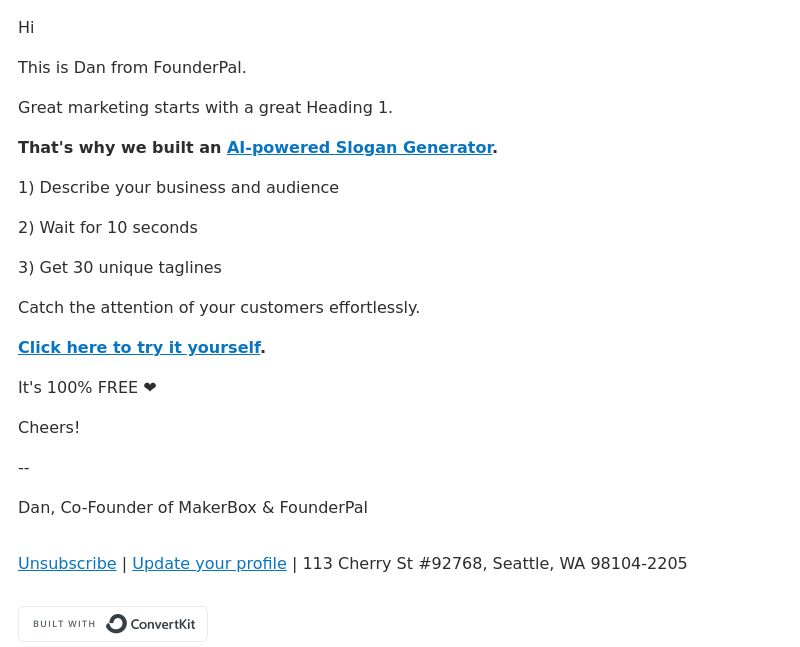Click the 'Great marketing starts with a great Heading 1' line
This screenshot has width=800, height=647.
coord(205,108)
